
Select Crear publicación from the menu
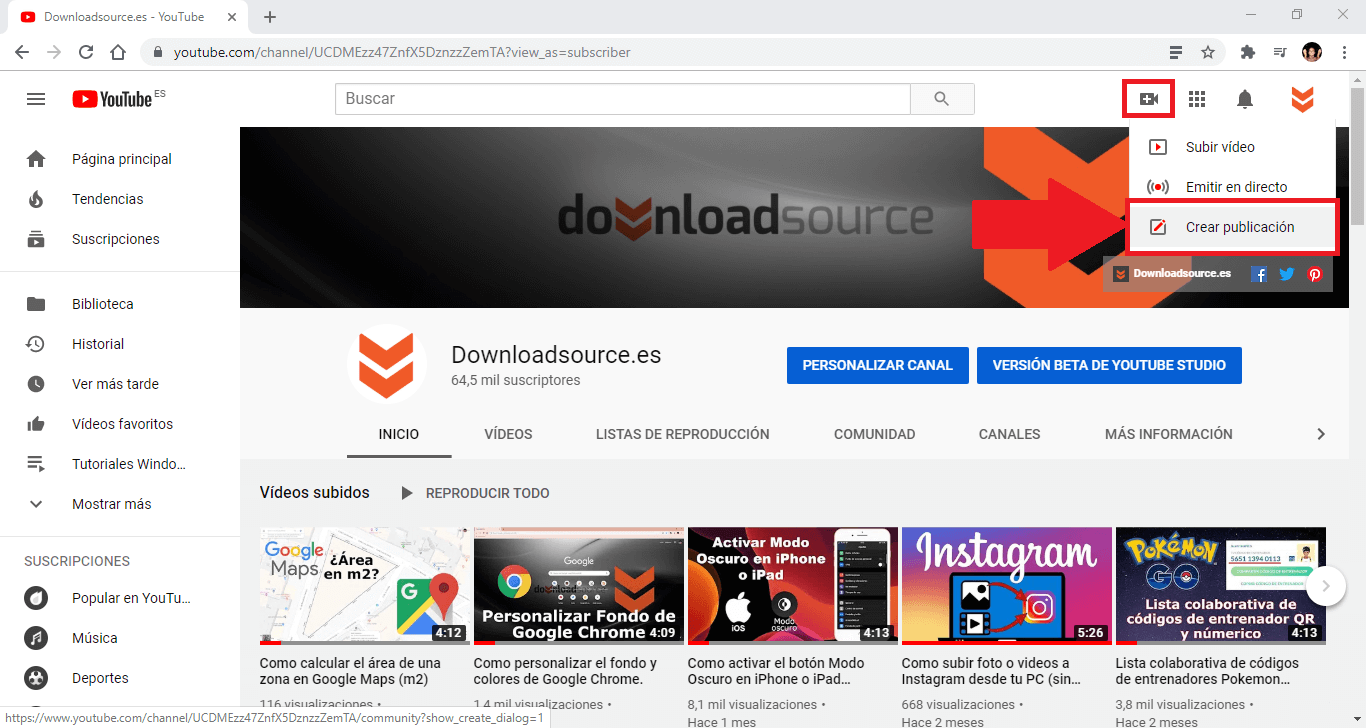1232,227
